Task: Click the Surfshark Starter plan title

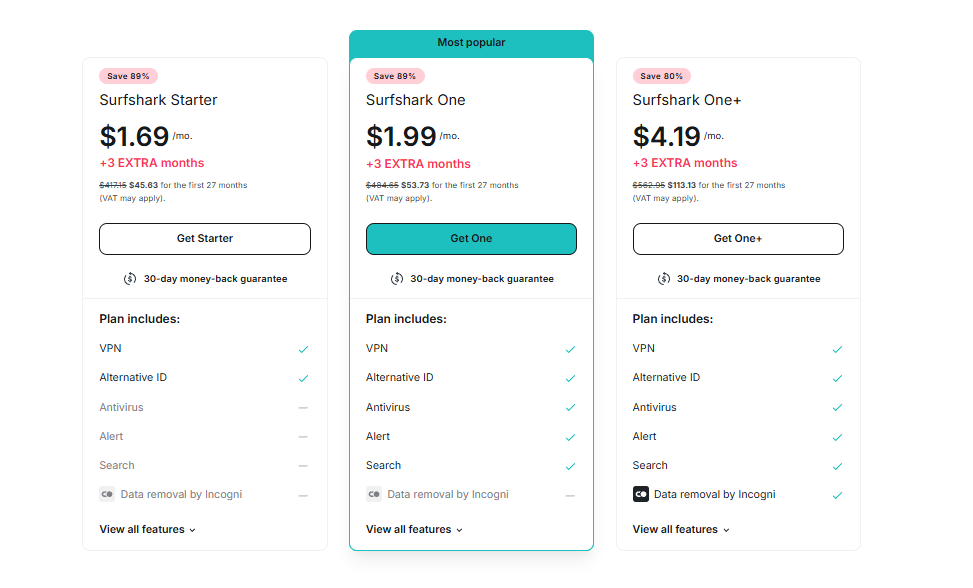Action: click(158, 100)
